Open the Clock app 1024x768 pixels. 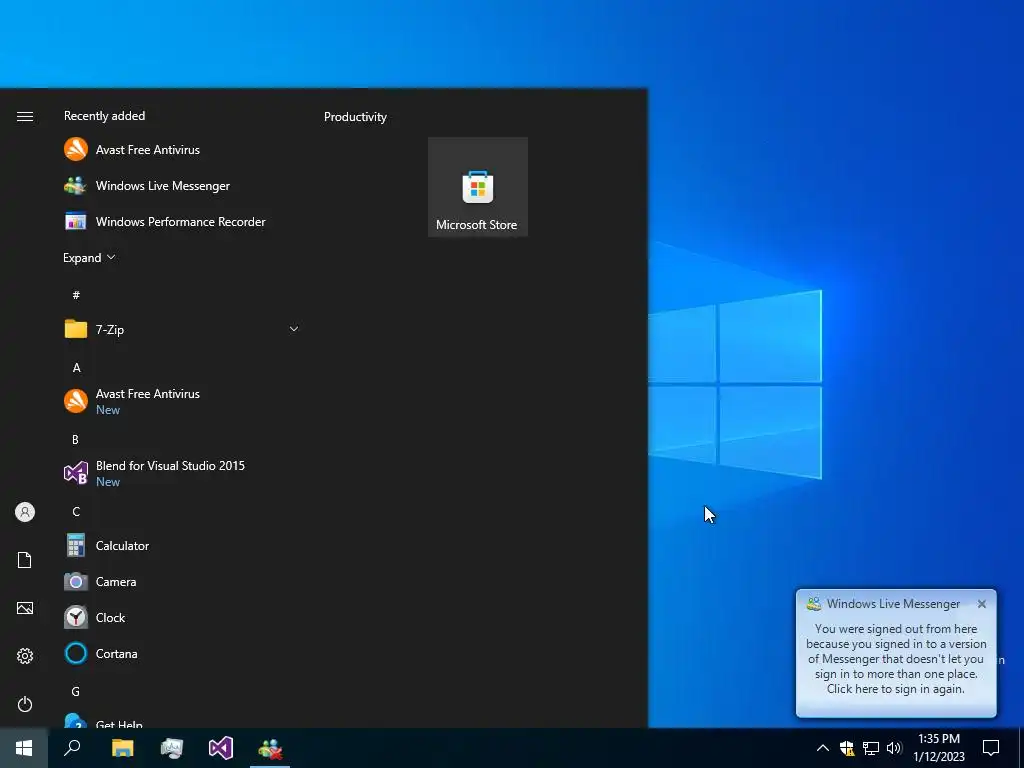(x=180, y=617)
